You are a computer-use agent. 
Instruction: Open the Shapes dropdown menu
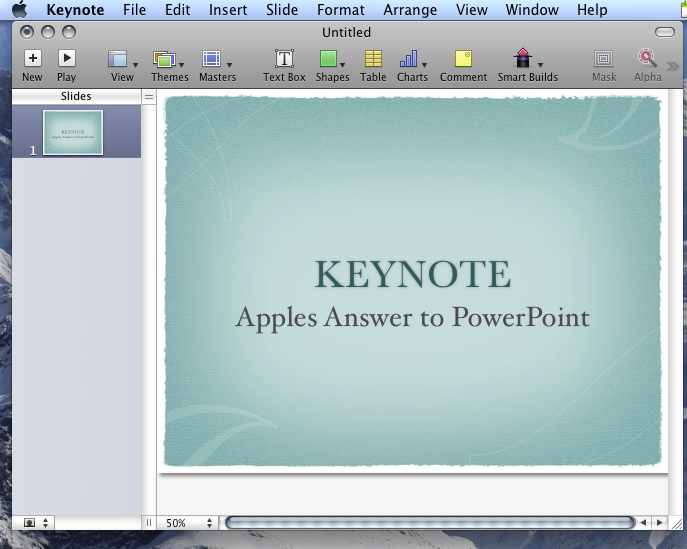point(342,65)
